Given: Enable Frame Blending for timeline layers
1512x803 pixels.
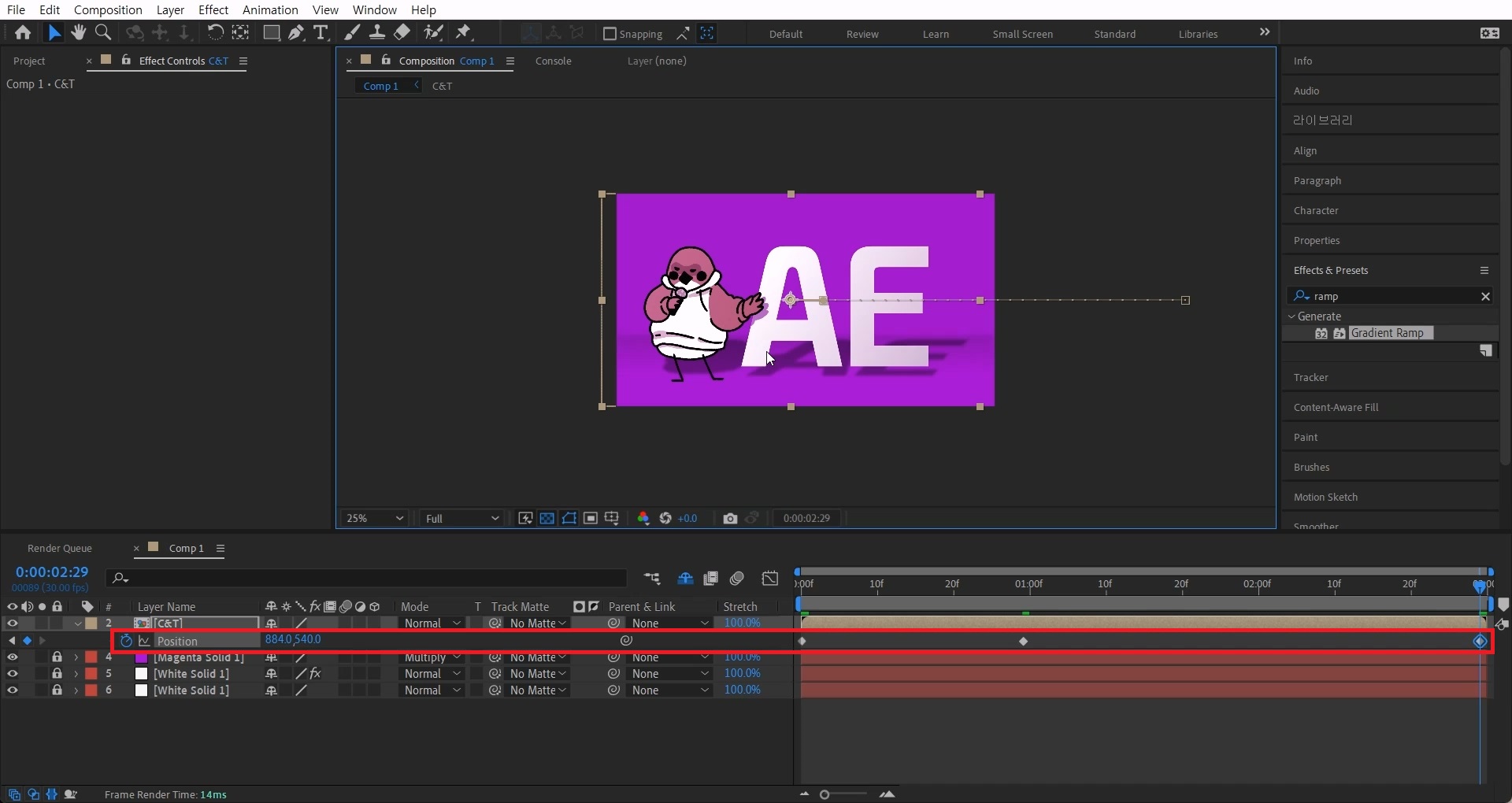Looking at the screenshot, I should coord(710,579).
